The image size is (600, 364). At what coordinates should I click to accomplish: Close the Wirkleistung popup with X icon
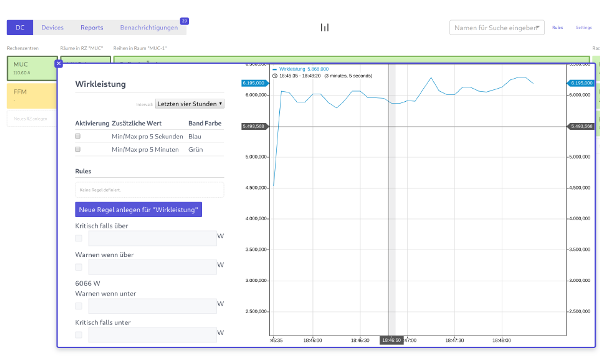click(x=59, y=64)
